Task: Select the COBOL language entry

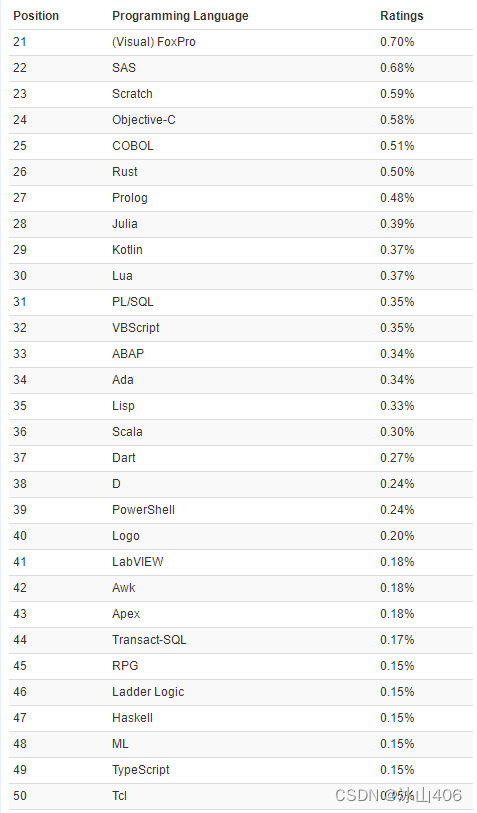Action: 133,146
